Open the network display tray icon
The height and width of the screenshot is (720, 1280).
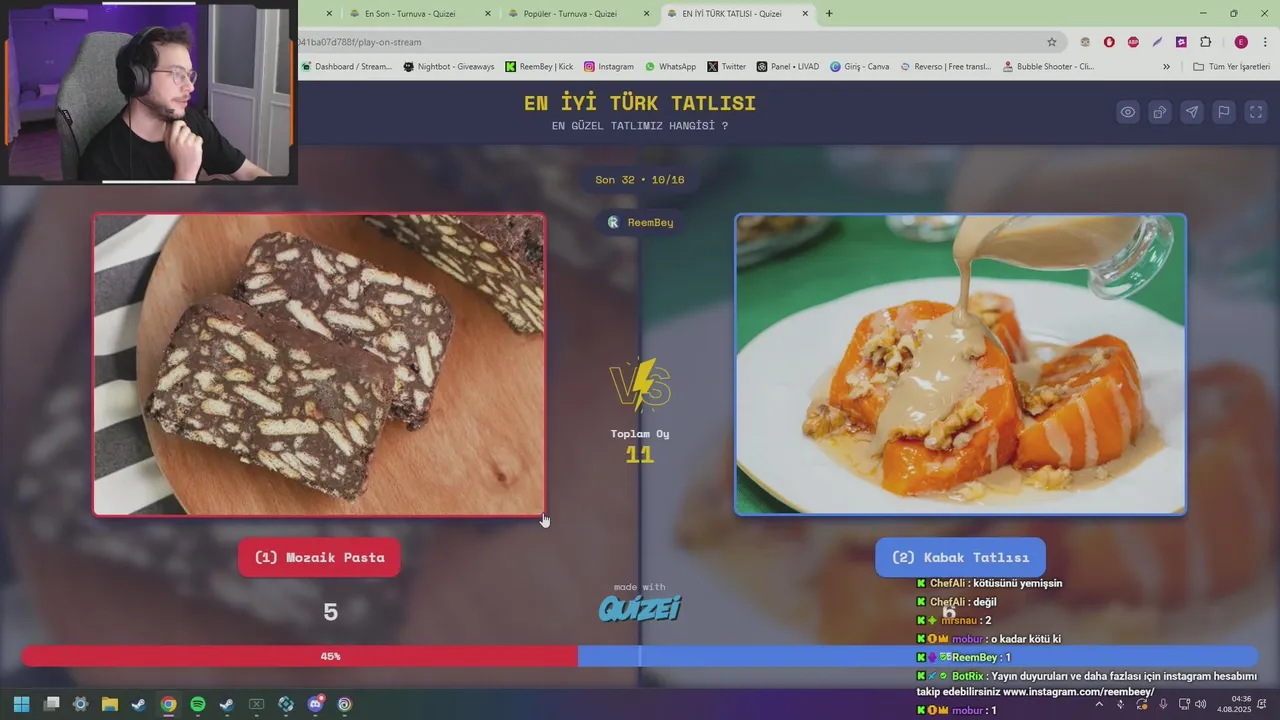point(1182,704)
